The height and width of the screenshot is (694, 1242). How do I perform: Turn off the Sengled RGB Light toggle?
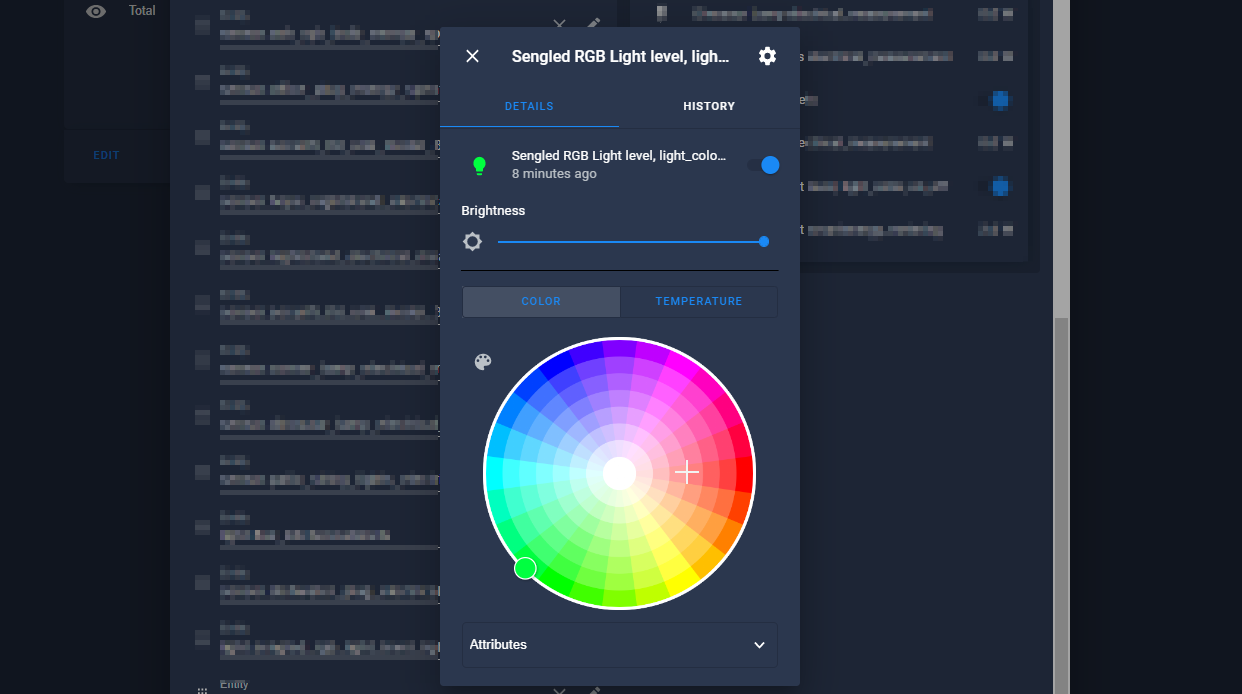coord(763,165)
